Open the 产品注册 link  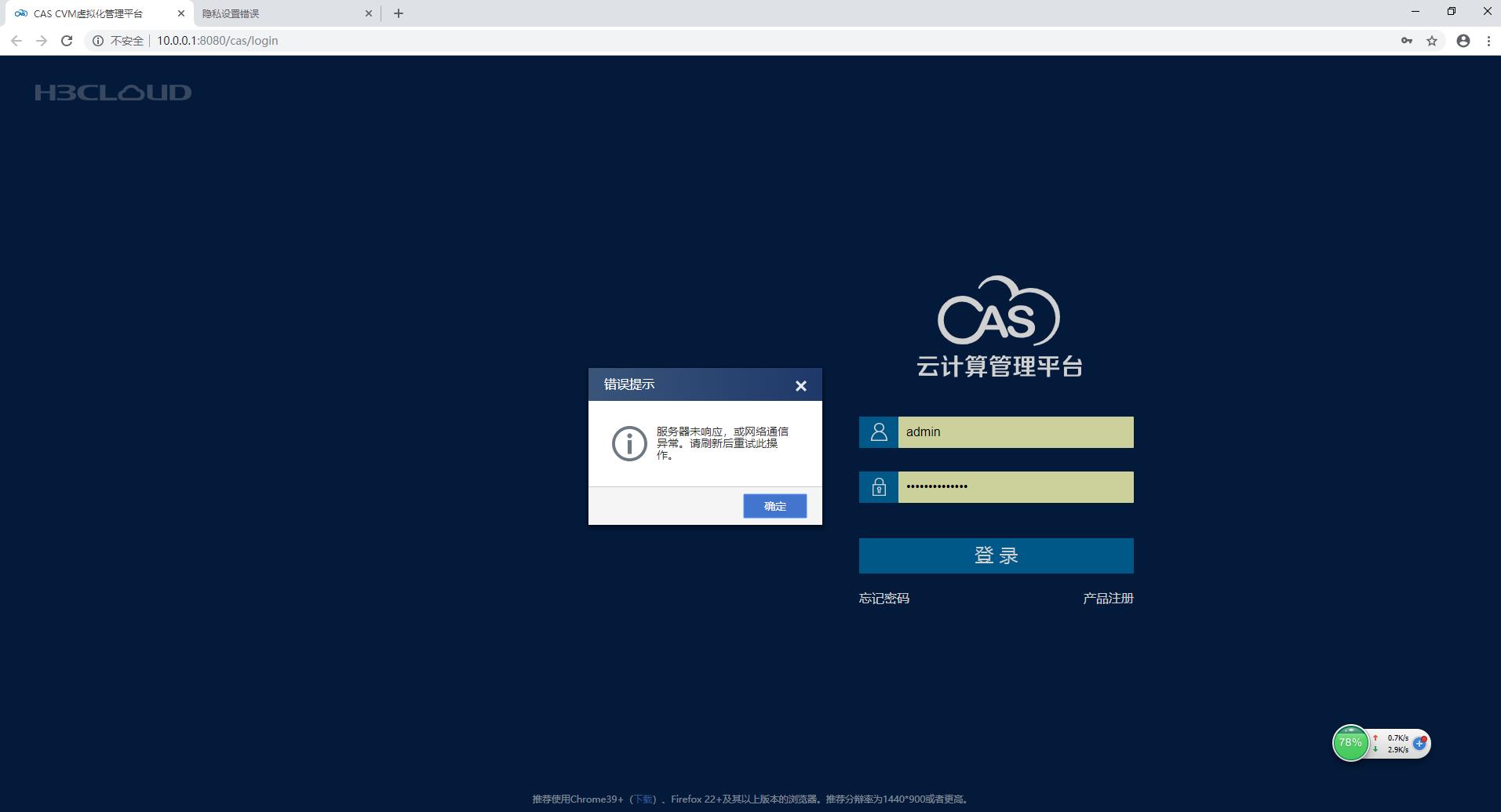(x=1108, y=599)
